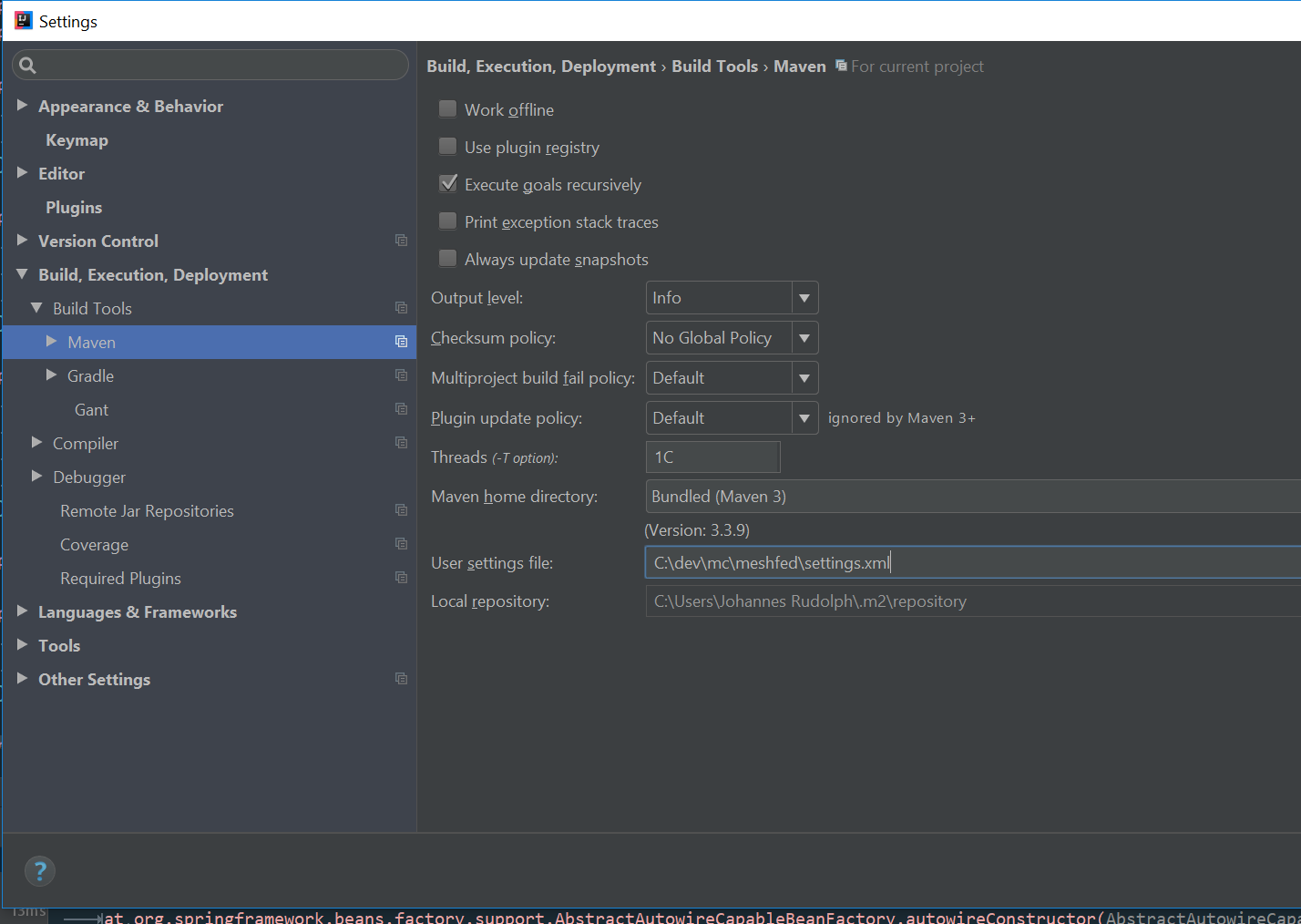Click the IntelliJ logo in title bar

click(23, 21)
